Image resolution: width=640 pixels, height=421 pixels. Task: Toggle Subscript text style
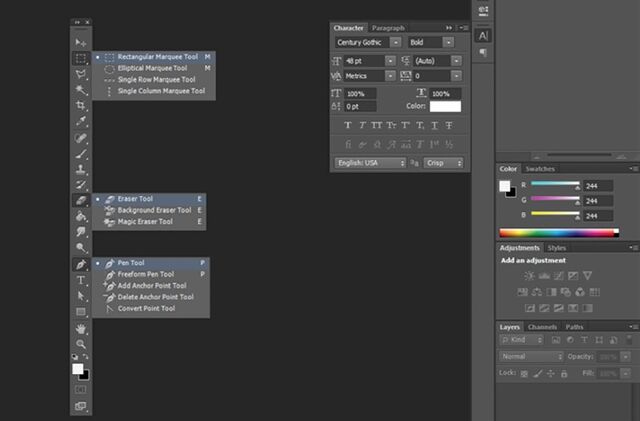(420, 125)
